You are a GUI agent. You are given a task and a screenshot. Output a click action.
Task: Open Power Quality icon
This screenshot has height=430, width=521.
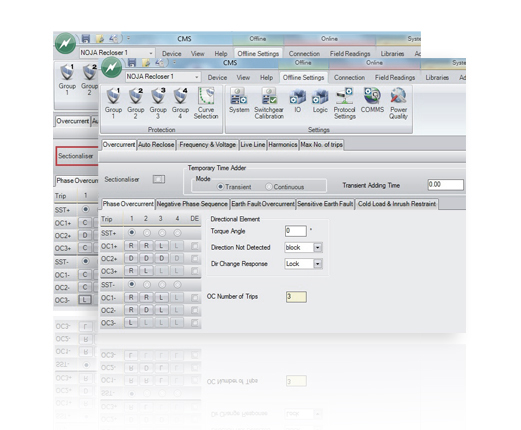coord(398,103)
